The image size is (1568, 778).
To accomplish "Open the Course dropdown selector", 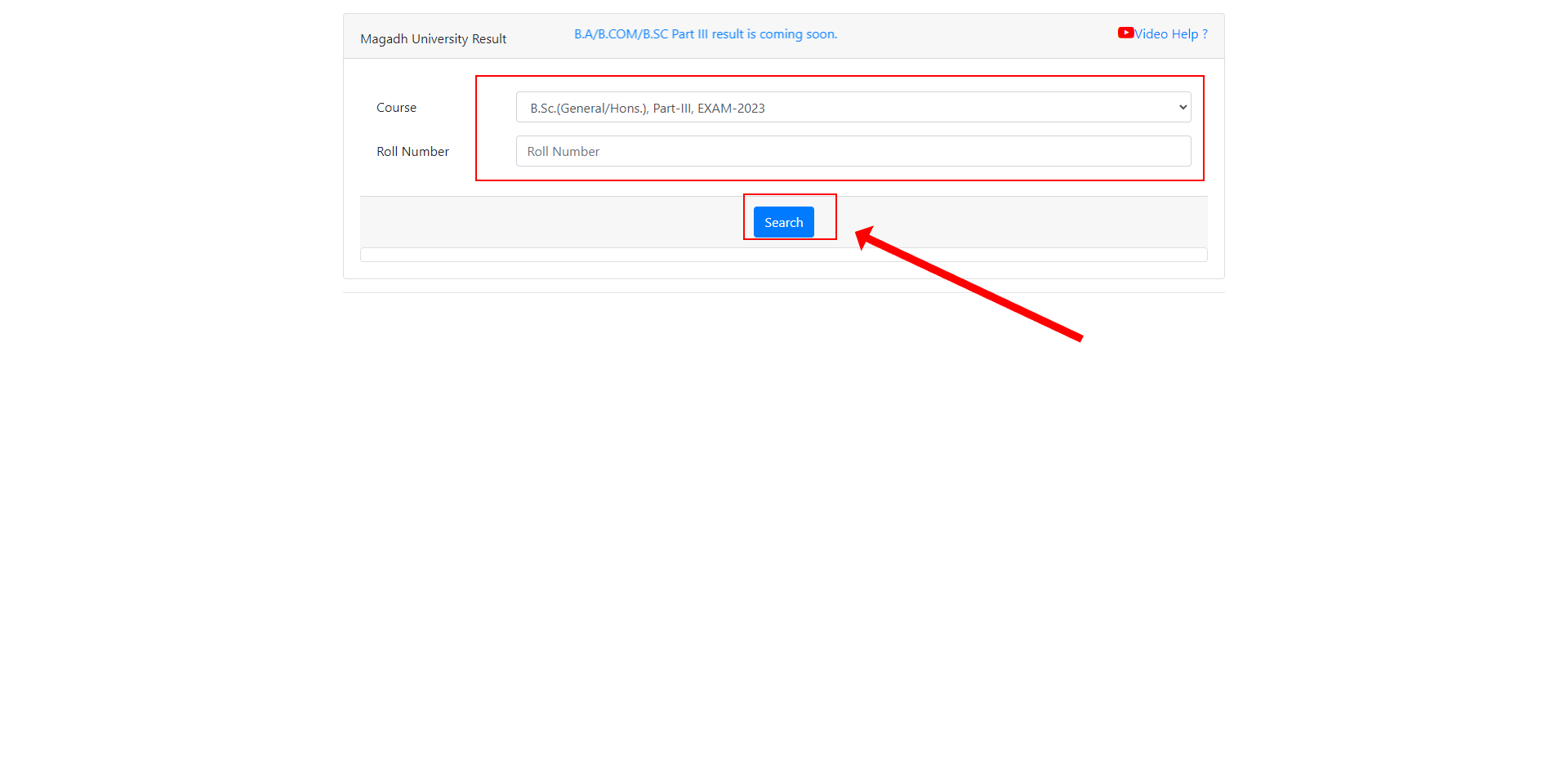I will [x=853, y=107].
